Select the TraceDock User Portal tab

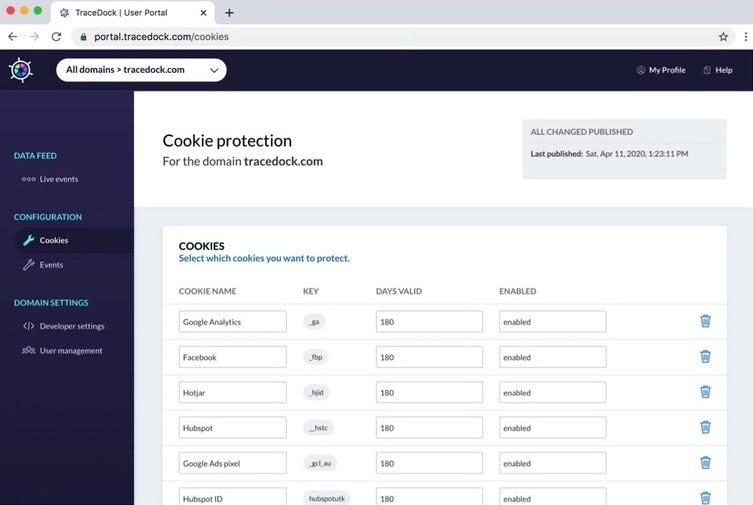[x=132, y=13]
